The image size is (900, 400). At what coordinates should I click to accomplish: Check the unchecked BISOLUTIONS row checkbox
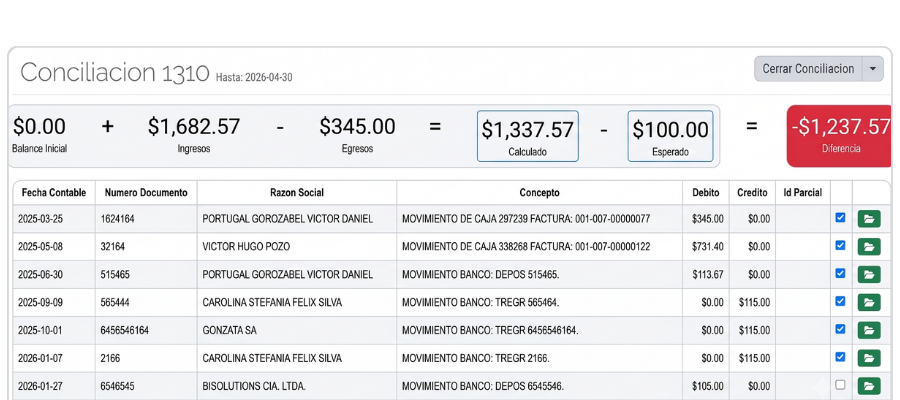point(840,385)
